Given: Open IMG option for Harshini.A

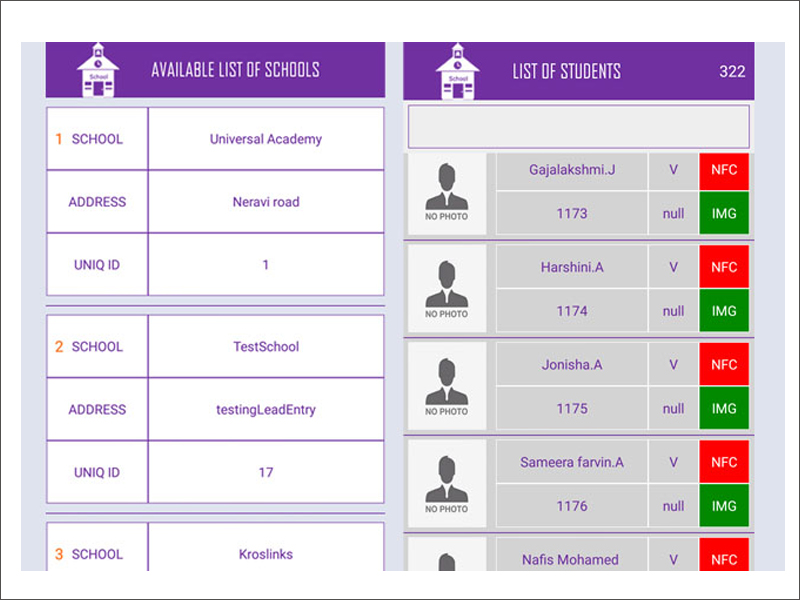Looking at the screenshot, I should click(724, 311).
